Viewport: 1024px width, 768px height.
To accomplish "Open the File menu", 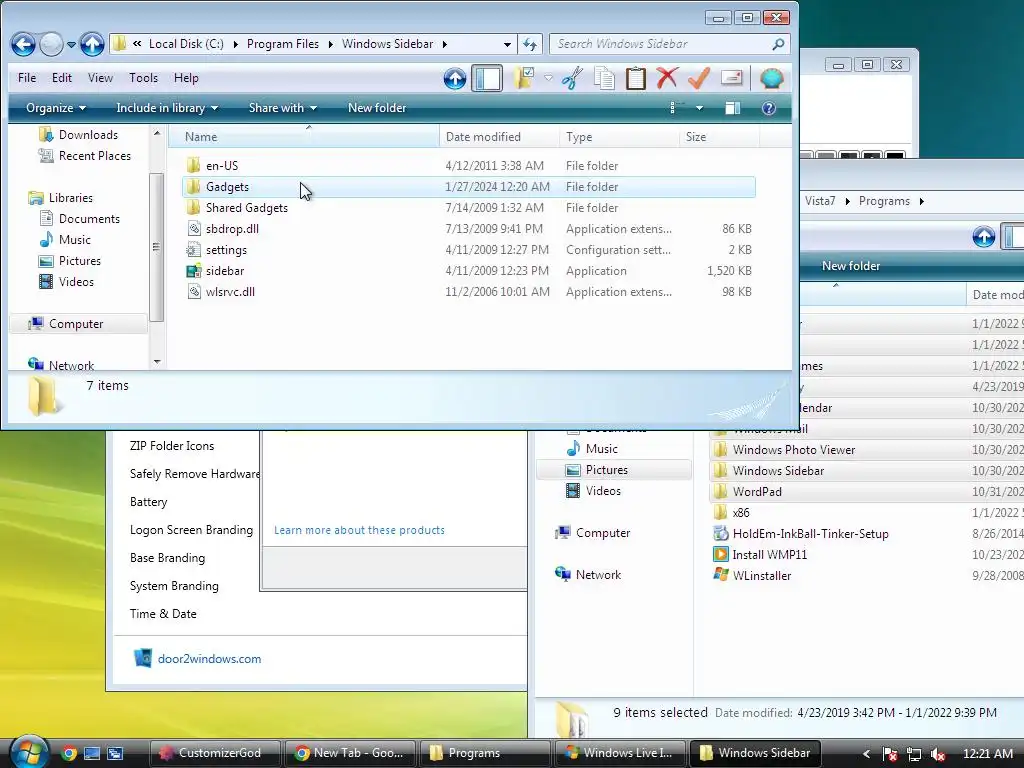I will pos(27,78).
